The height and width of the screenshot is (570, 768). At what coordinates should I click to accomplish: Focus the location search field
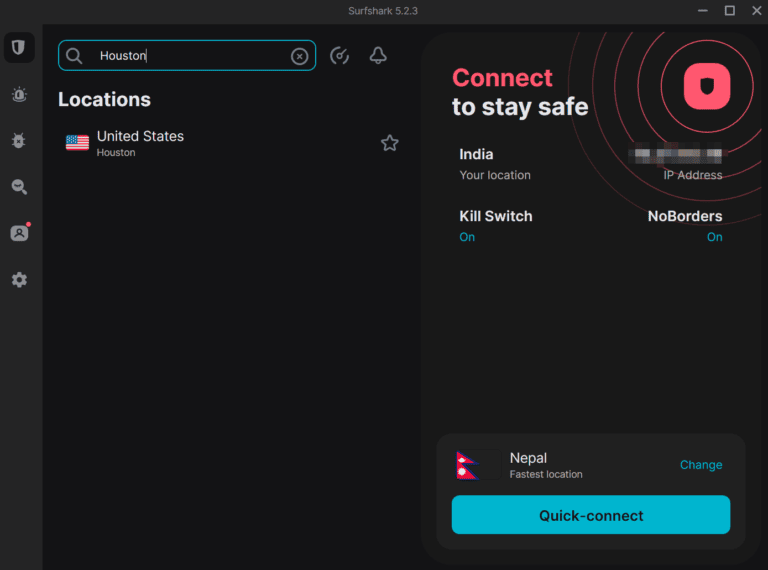187,56
